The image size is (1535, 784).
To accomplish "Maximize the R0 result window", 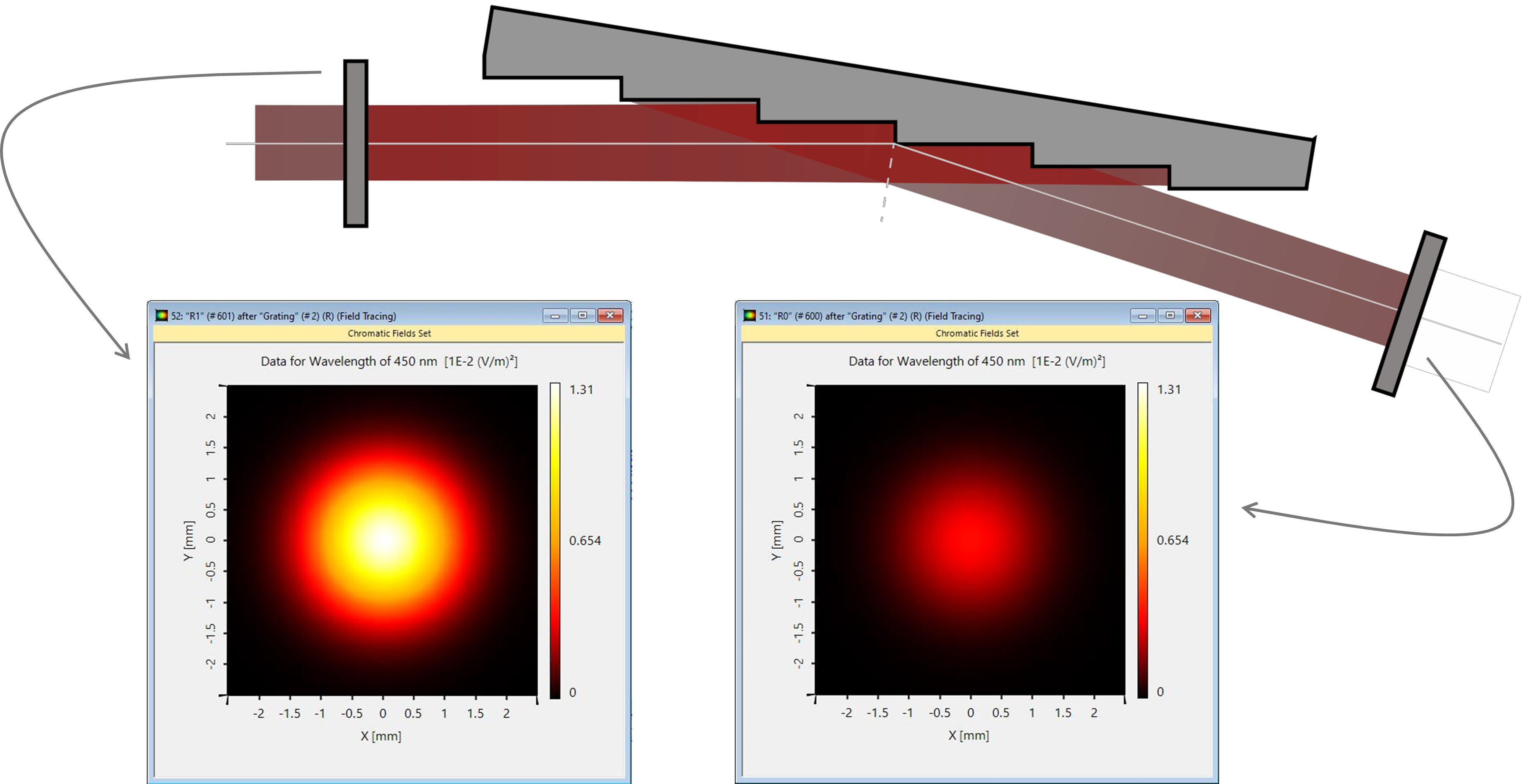I will click(1170, 315).
